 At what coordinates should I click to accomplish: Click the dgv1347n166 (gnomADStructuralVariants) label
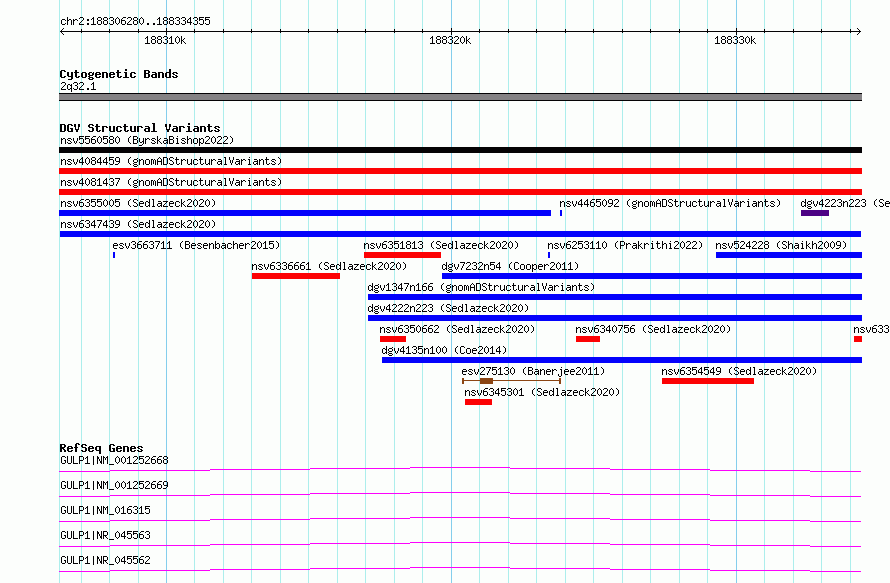click(x=481, y=287)
